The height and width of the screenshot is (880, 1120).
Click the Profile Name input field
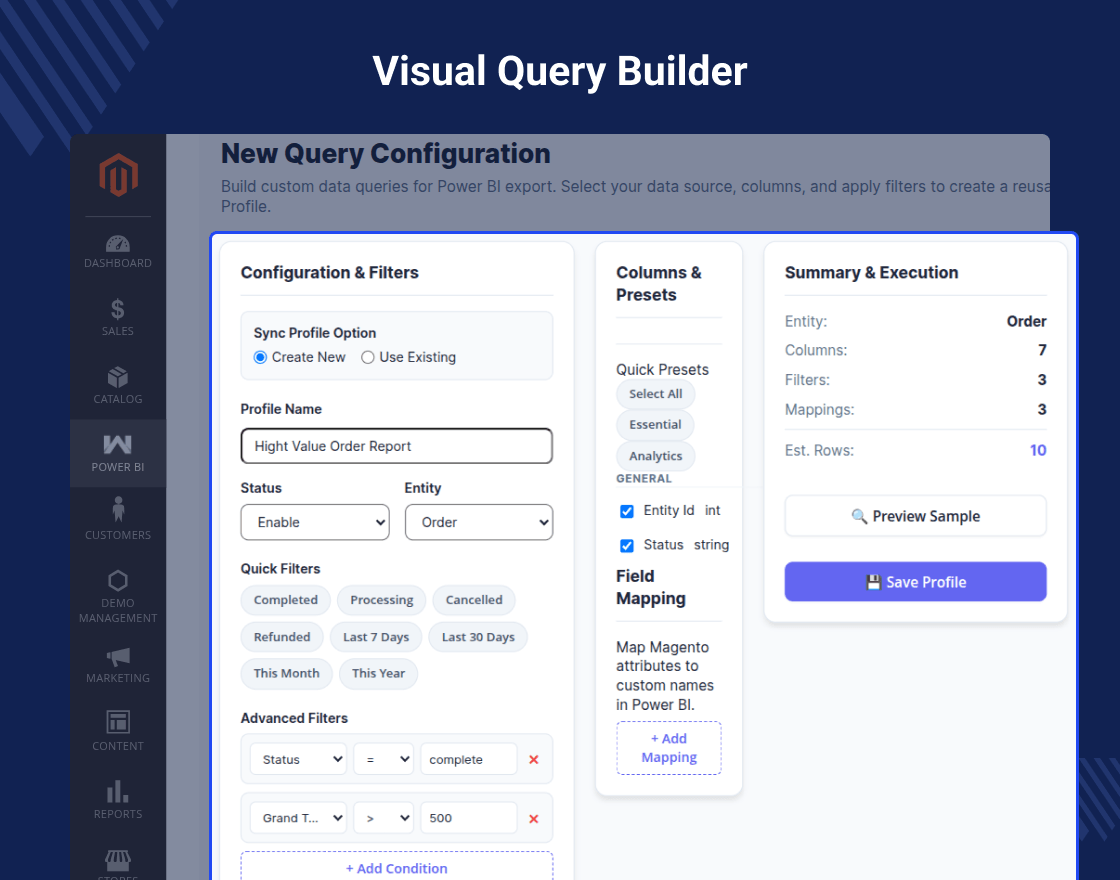pyautogui.click(x=396, y=446)
